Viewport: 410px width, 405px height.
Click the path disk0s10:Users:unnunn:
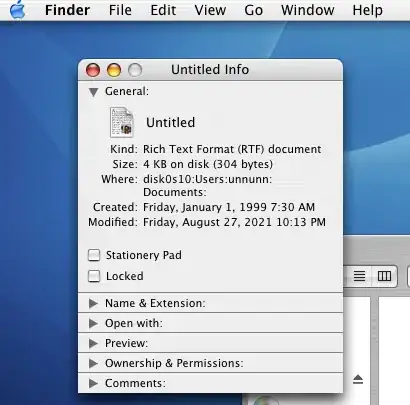click(207, 179)
